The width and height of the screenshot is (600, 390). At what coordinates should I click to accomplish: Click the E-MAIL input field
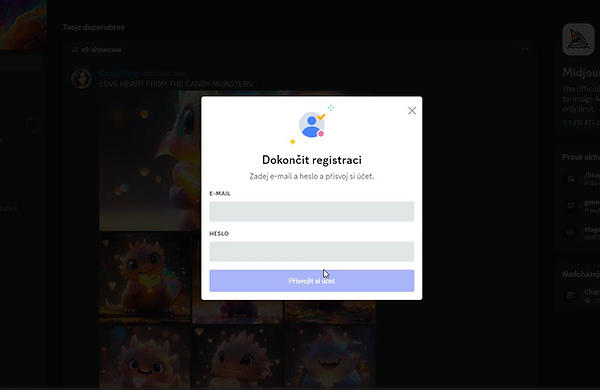tap(311, 211)
